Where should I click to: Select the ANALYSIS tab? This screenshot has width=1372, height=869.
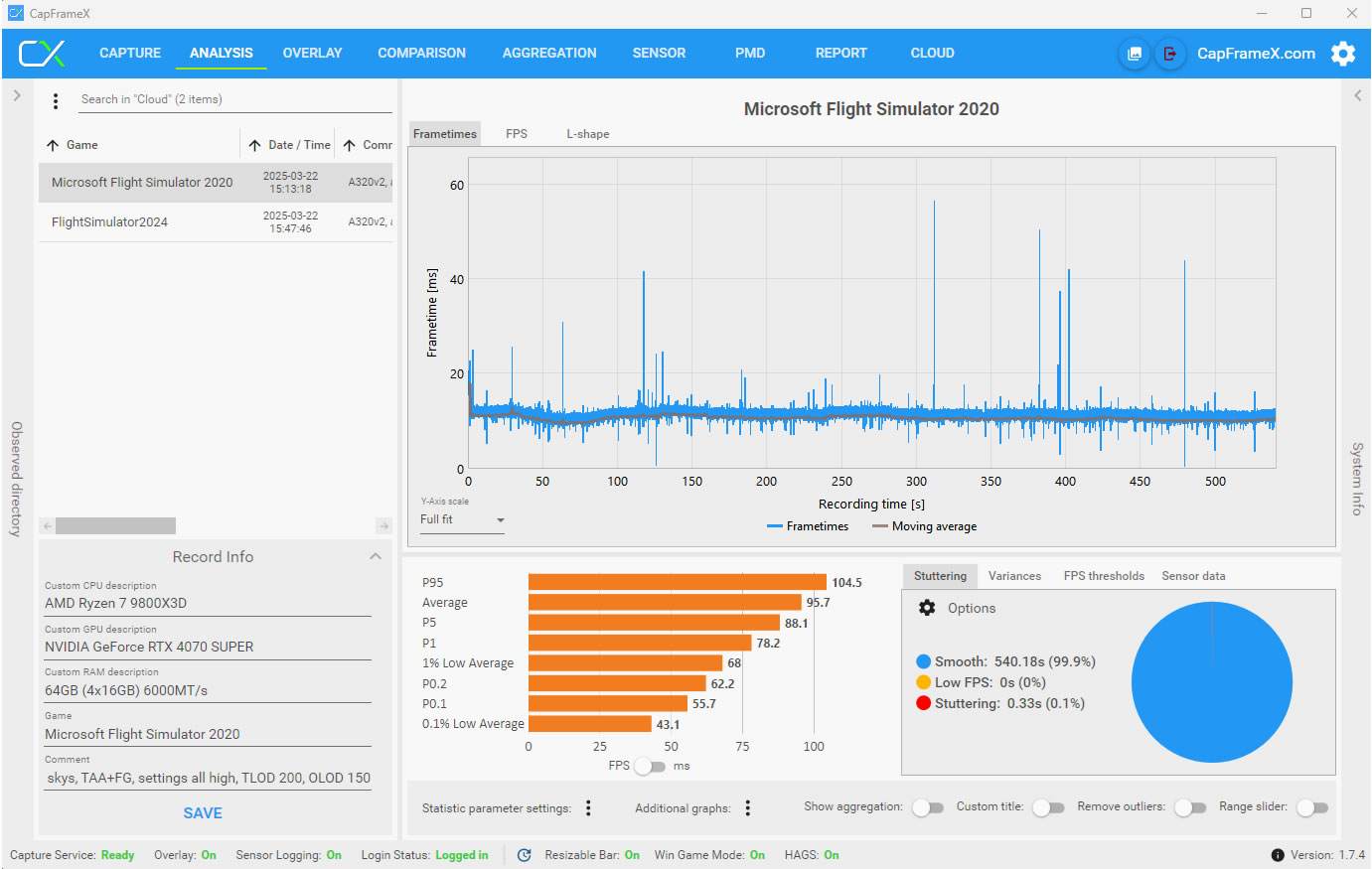[x=222, y=54]
